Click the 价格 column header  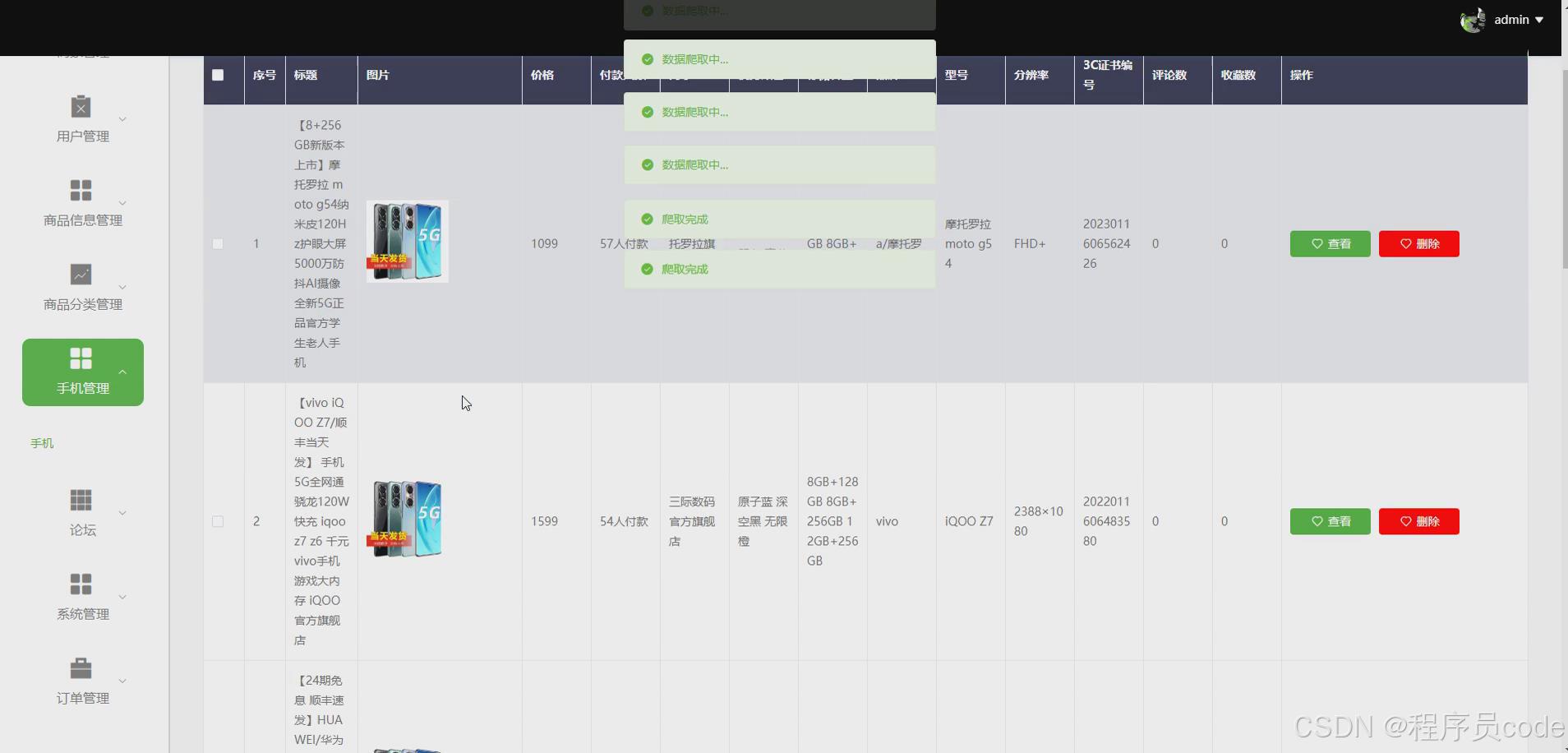point(542,75)
